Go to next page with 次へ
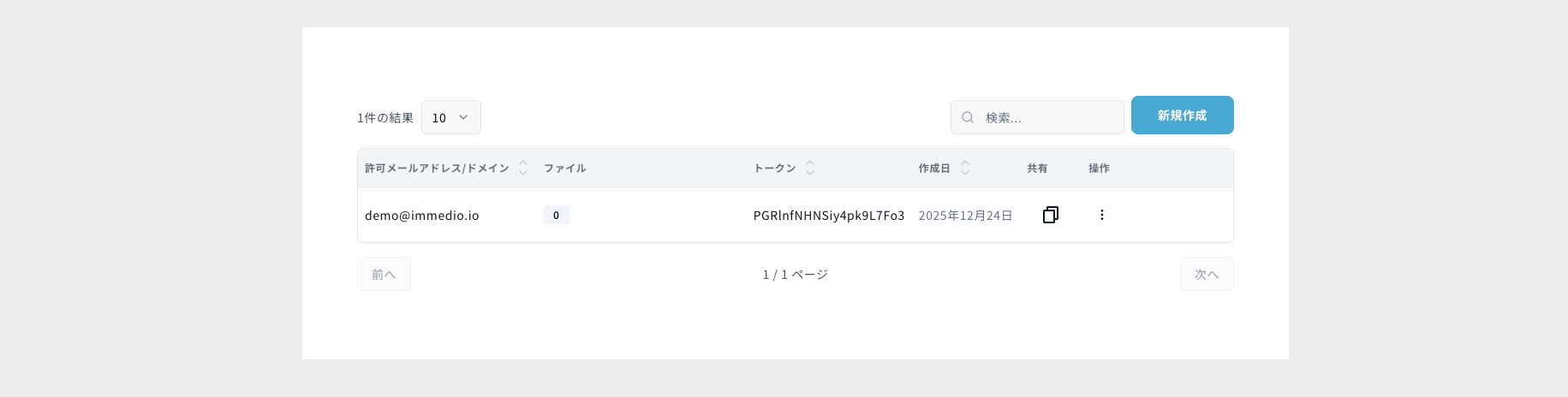The height and width of the screenshot is (397, 1568). click(x=1206, y=274)
